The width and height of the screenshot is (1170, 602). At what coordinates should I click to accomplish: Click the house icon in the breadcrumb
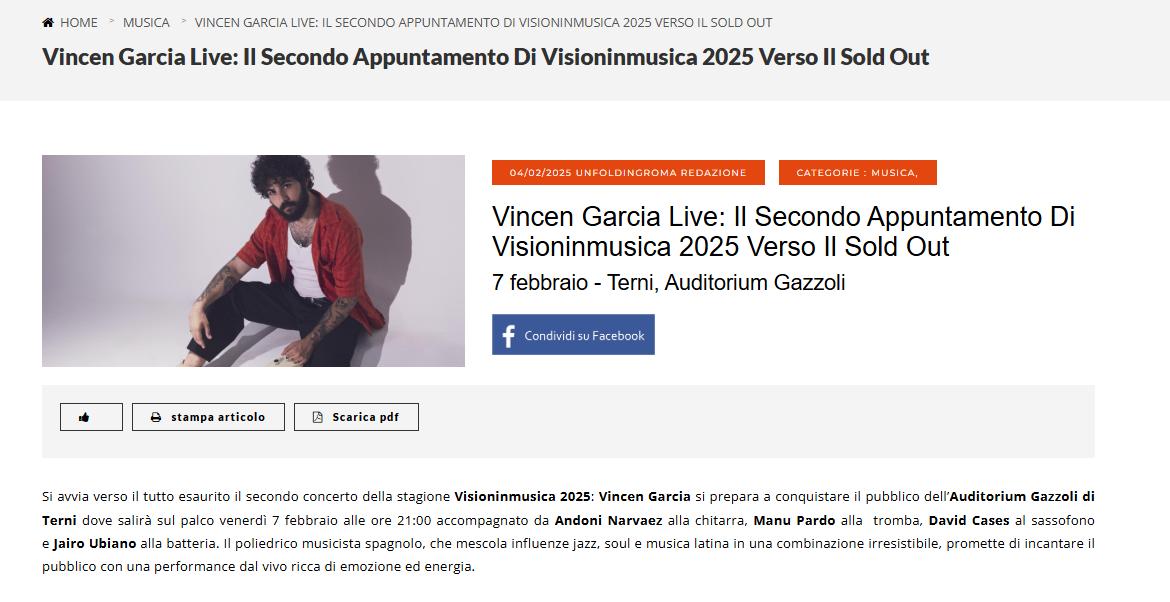click(x=48, y=22)
